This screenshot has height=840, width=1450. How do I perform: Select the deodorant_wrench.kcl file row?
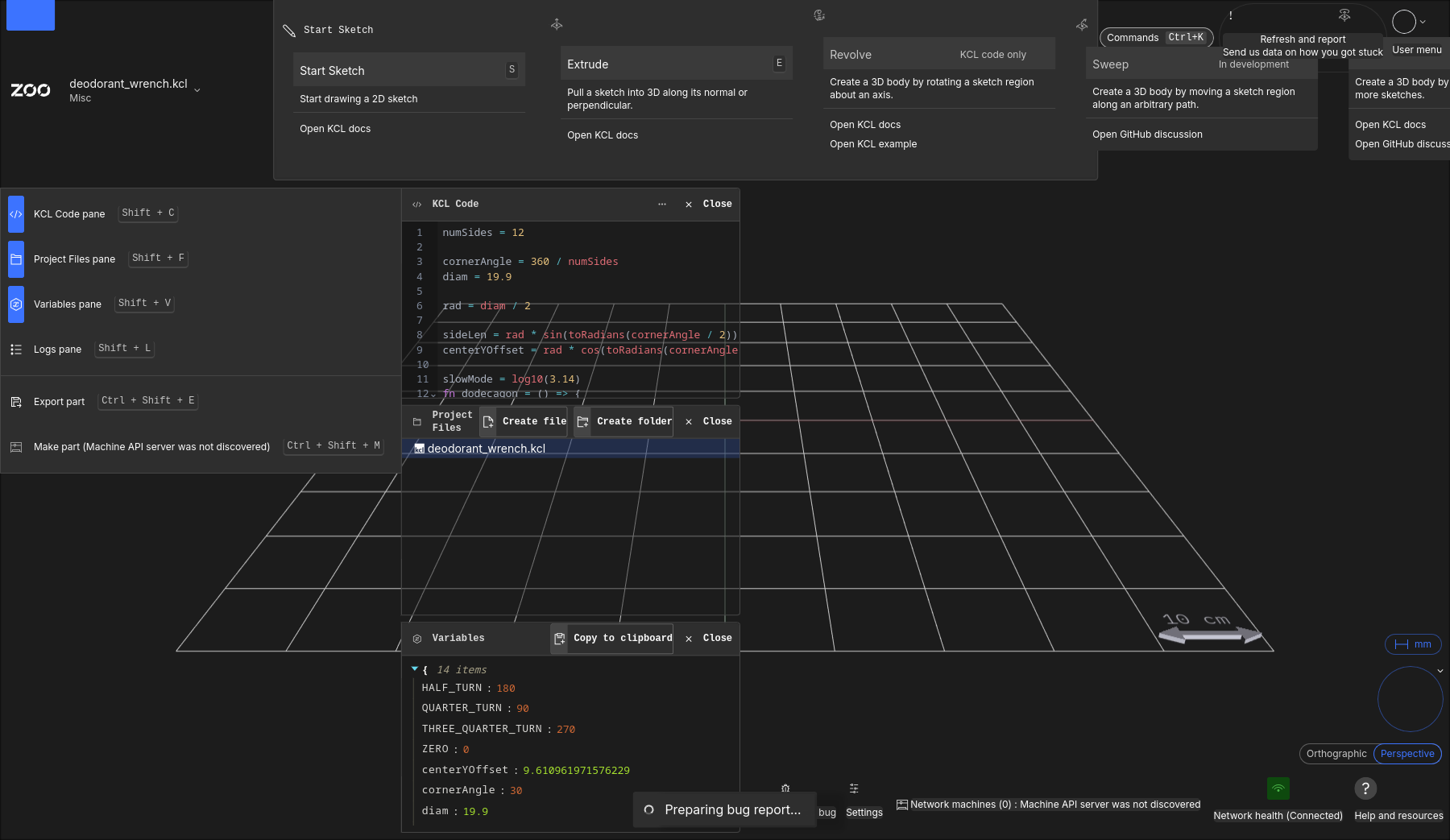point(570,449)
